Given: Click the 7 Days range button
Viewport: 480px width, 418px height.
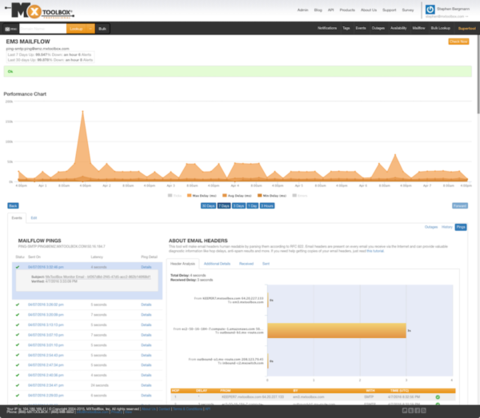Looking at the screenshot, I should [224, 206].
